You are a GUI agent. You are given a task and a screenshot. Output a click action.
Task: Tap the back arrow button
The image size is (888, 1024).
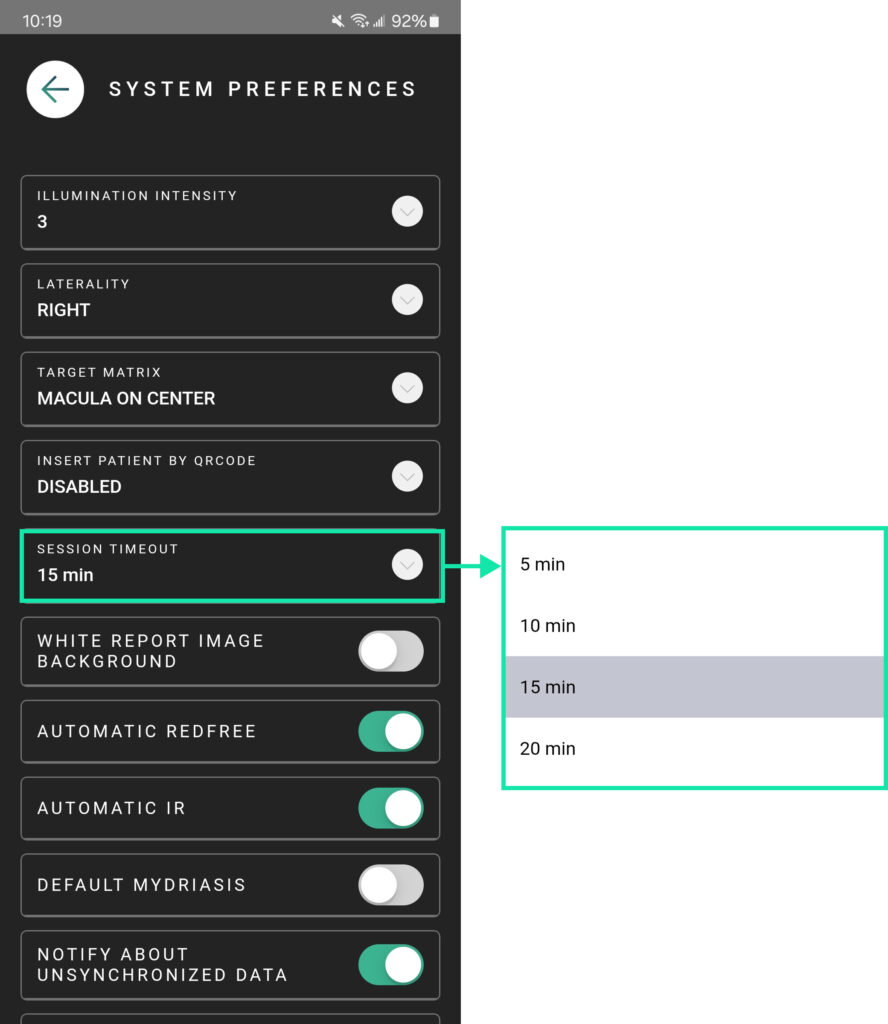point(55,89)
